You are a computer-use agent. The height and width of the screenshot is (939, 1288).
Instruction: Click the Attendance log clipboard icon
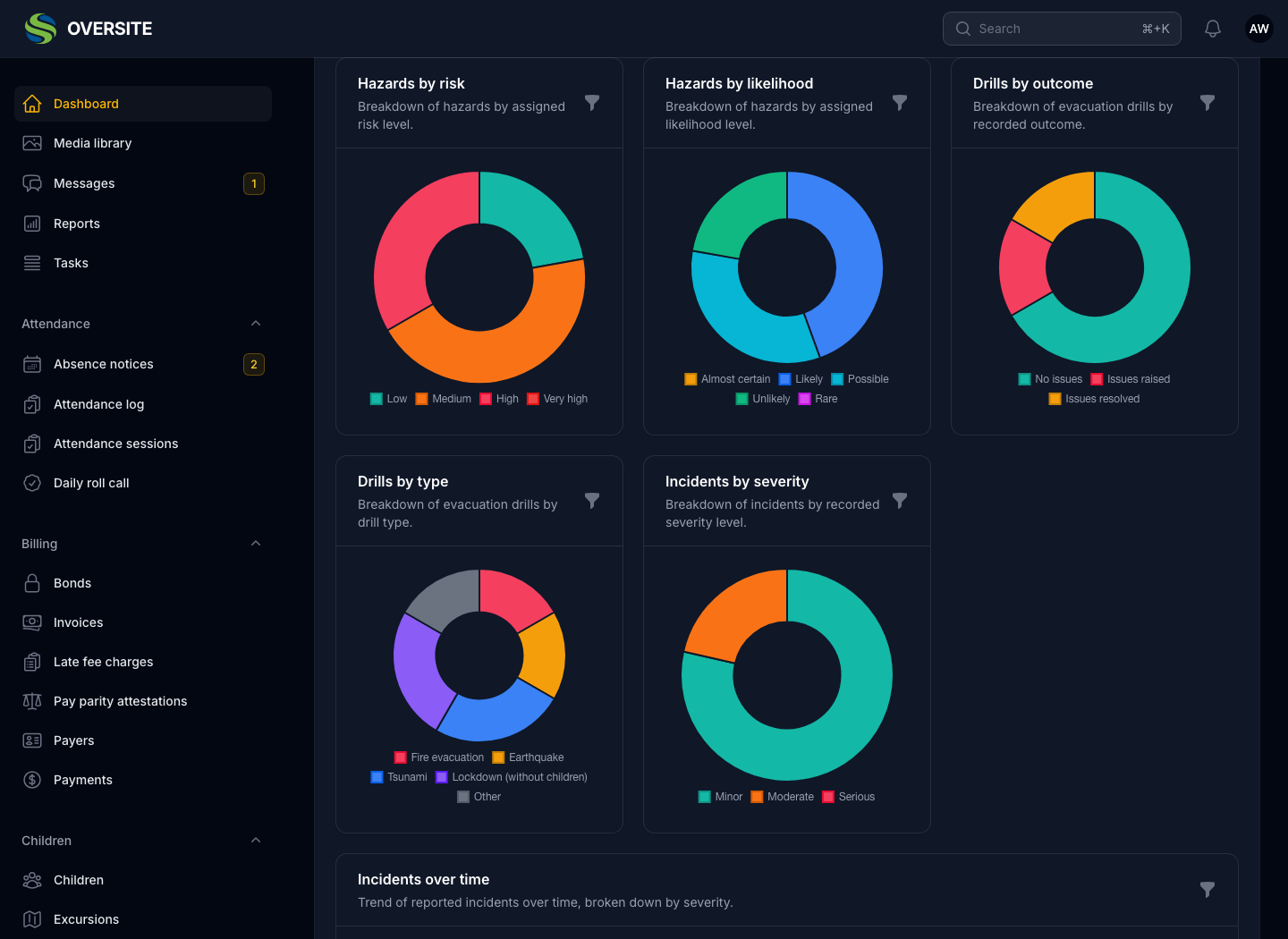(32, 404)
